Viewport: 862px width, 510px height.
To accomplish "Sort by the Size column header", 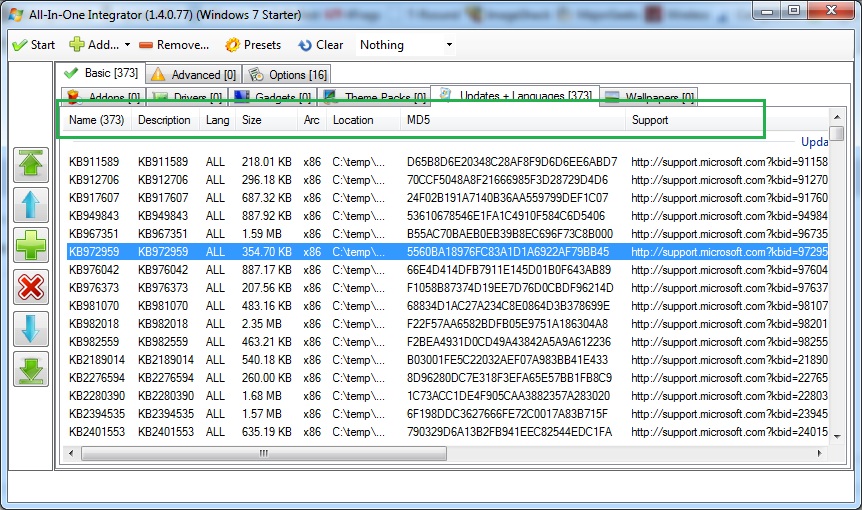I will point(252,120).
